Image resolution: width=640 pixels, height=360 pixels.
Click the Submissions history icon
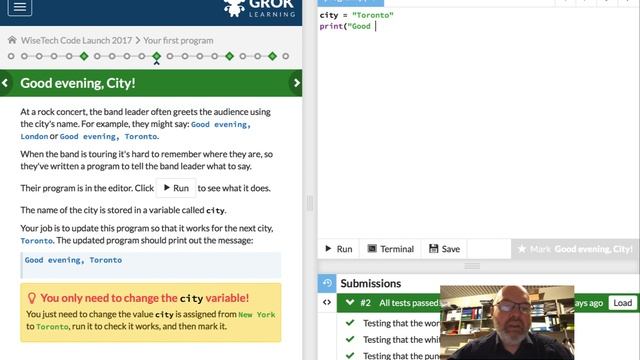[x=327, y=283]
